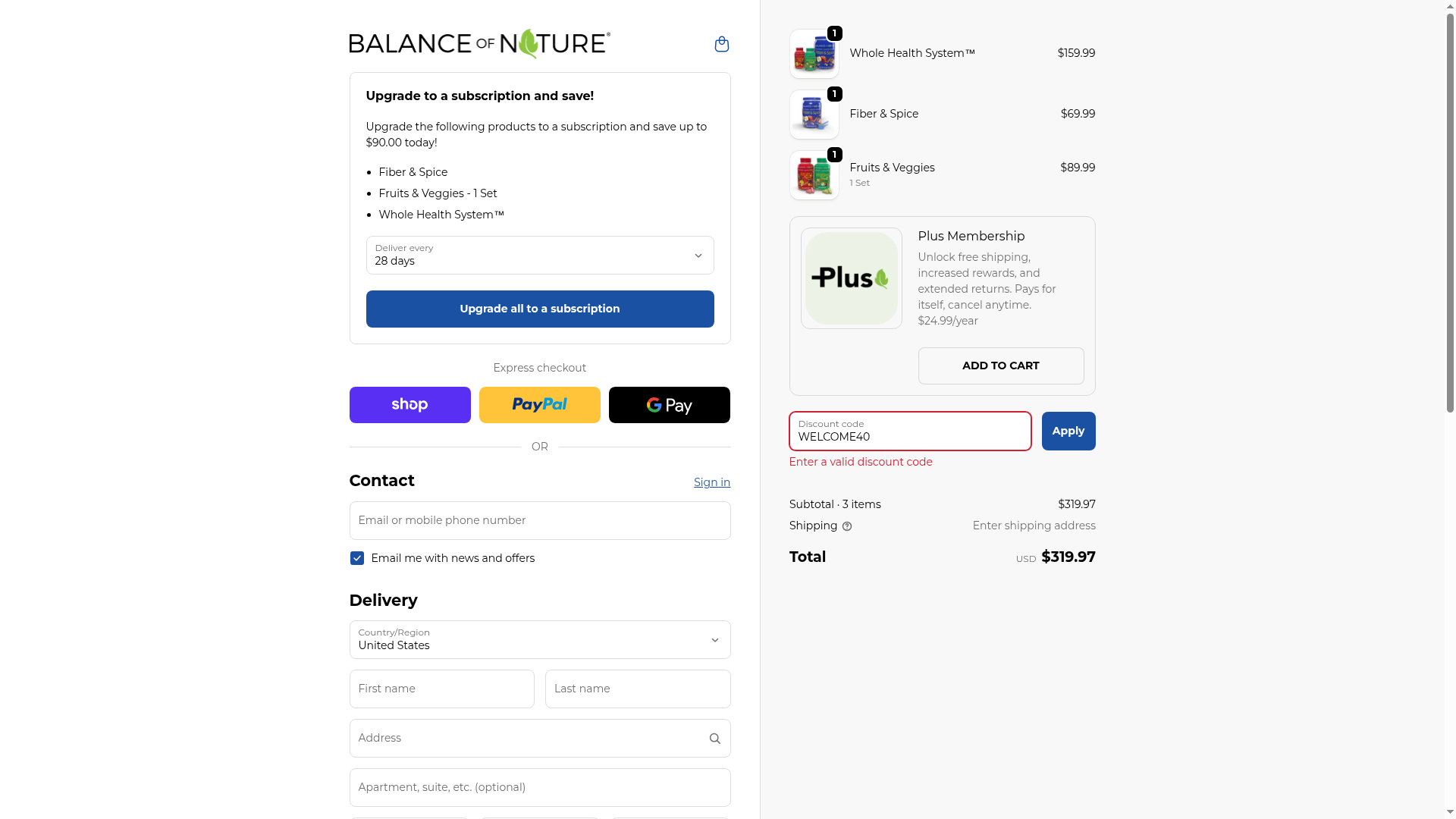Open the Deliver every 28 days dropdown
This screenshot has height=819, width=1456.
(539, 255)
